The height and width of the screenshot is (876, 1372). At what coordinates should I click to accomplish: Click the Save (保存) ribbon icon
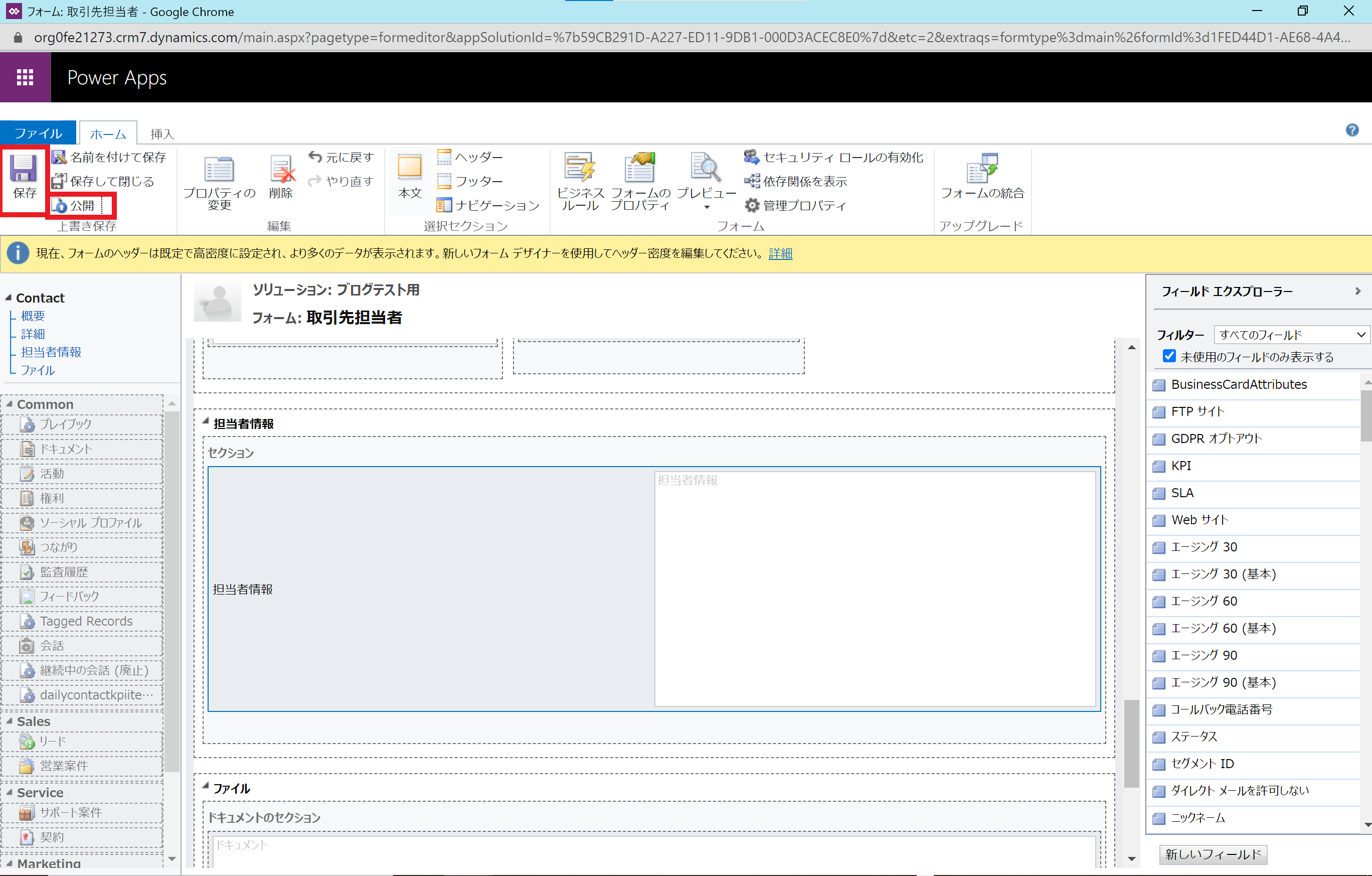pos(24,177)
